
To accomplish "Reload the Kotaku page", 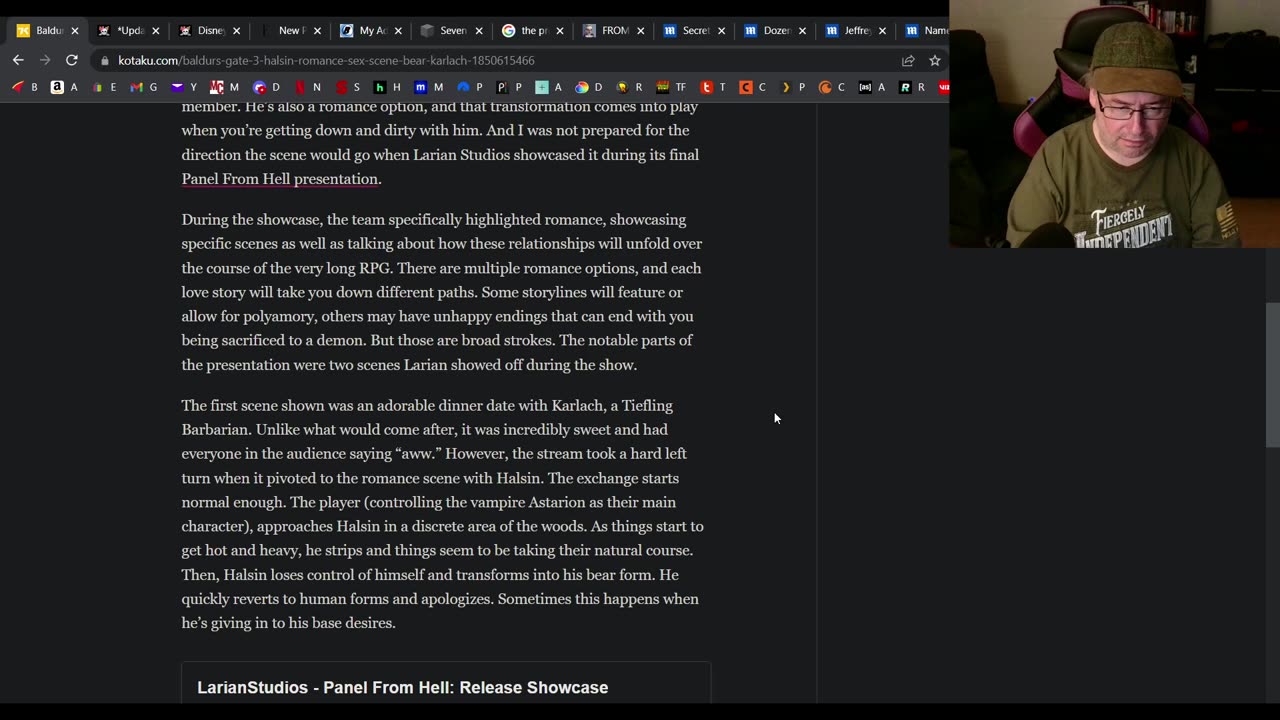I will point(72,60).
